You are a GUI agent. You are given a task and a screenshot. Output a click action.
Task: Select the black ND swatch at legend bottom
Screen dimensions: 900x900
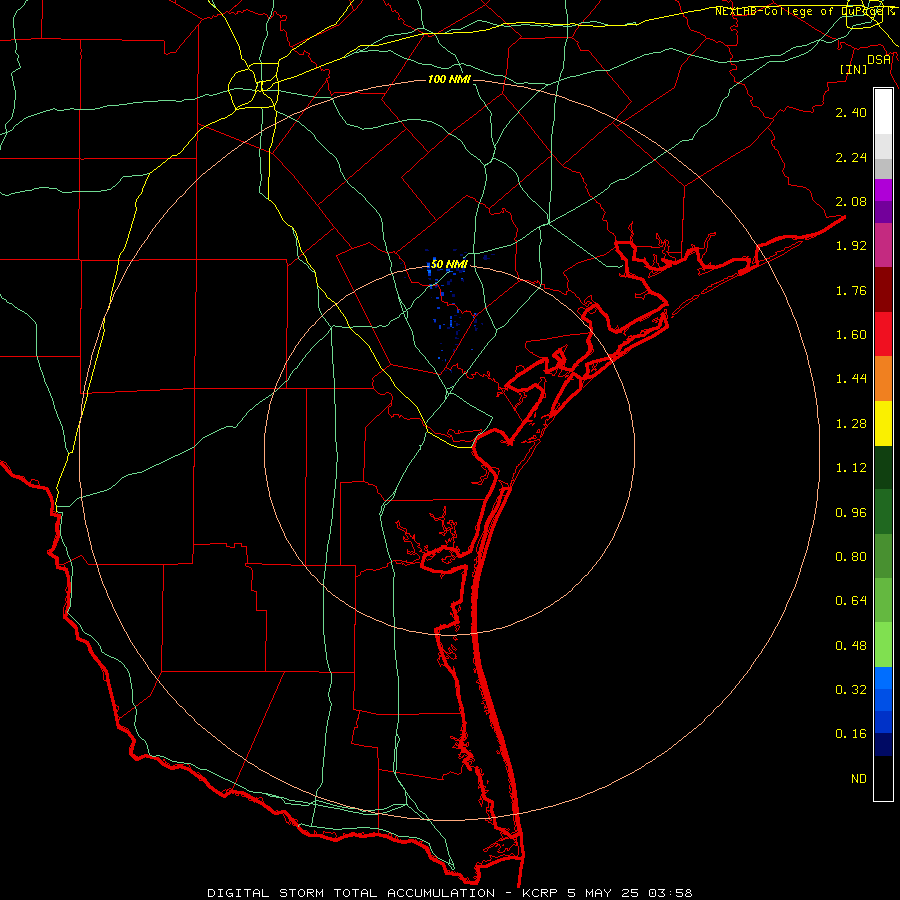pyautogui.click(x=883, y=778)
